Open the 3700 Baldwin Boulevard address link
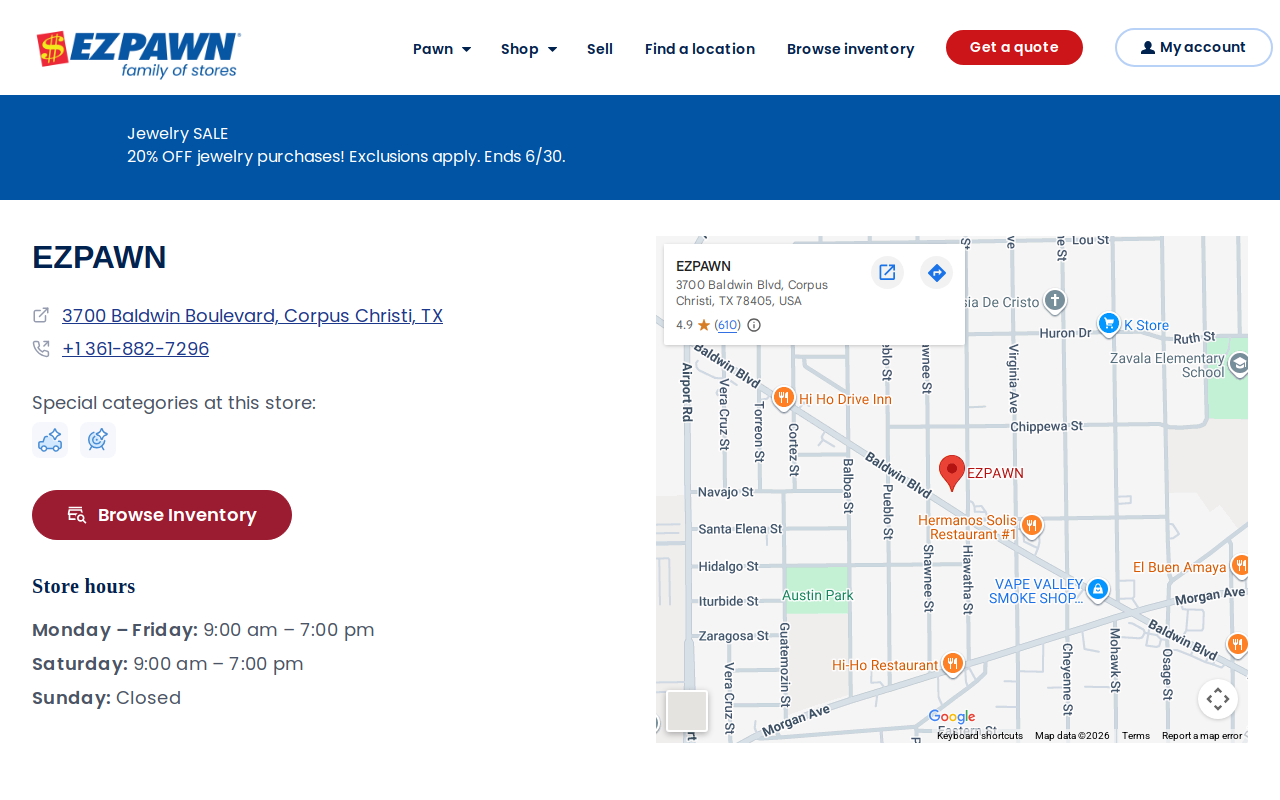The height and width of the screenshot is (800, 1280). point(252,315)
